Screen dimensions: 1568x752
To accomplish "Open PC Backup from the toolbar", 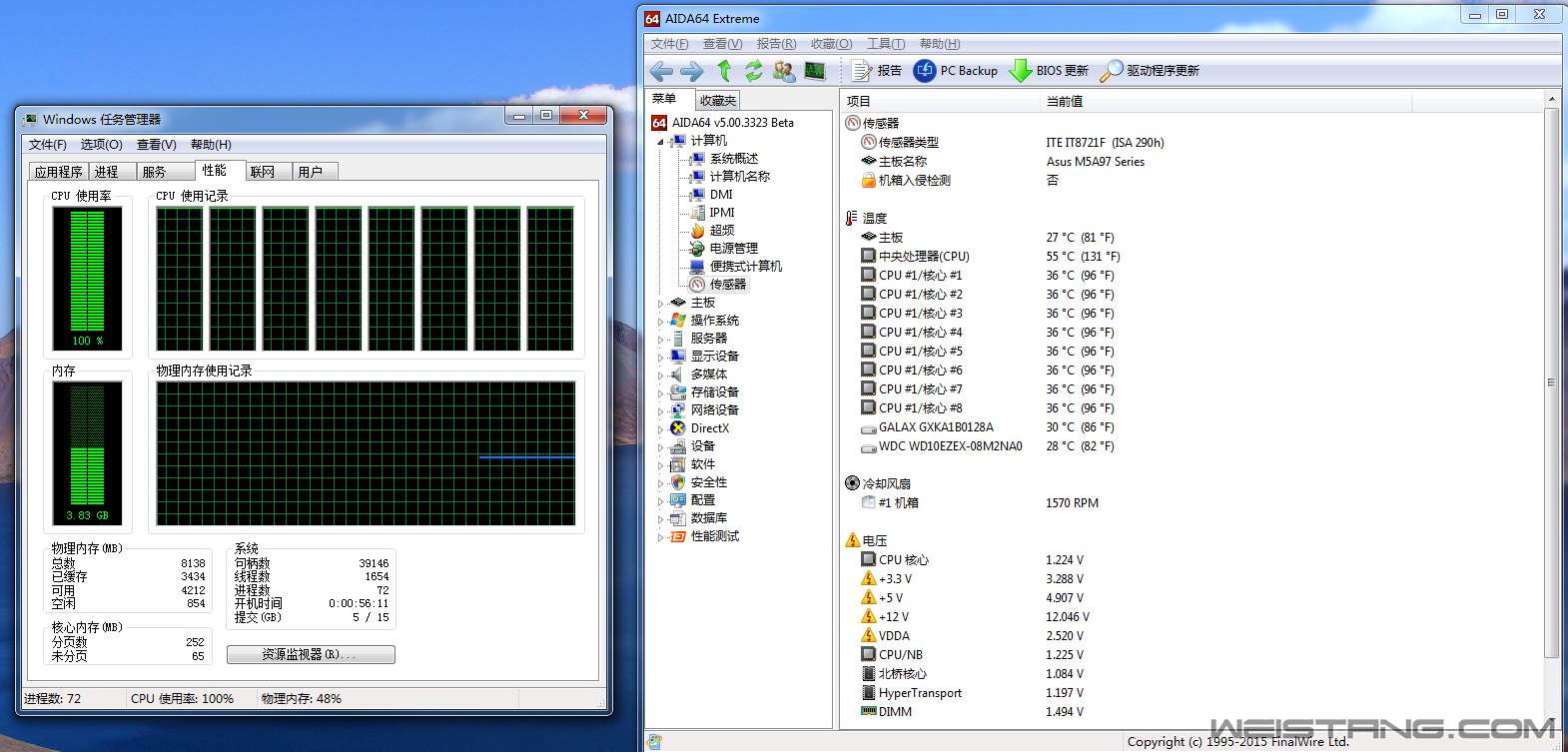I will pyautogui.click(x=956, y=71).
